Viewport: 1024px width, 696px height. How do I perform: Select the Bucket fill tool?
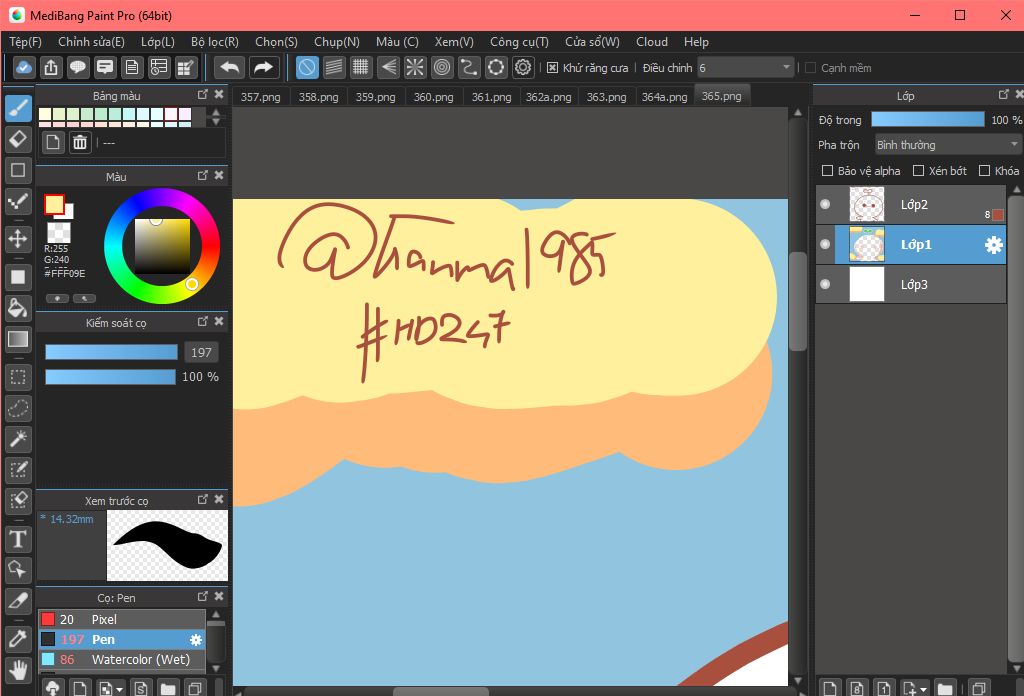click(x=18, y=308)
